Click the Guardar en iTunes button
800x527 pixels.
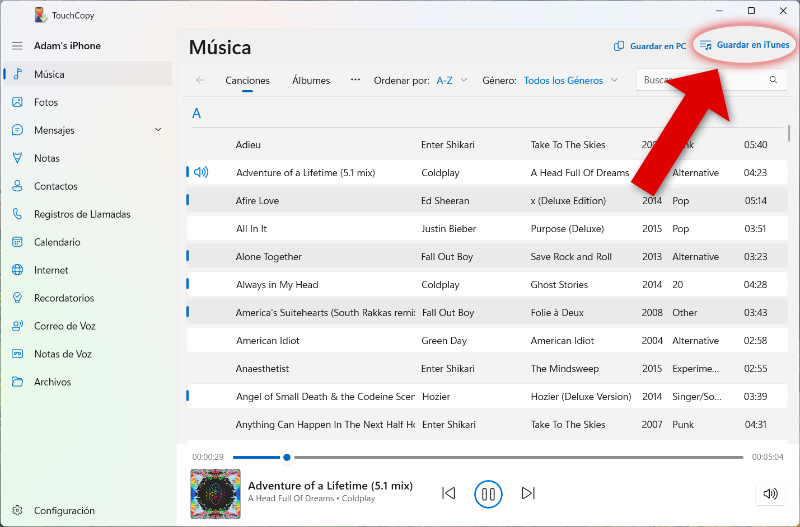(744, 45)
